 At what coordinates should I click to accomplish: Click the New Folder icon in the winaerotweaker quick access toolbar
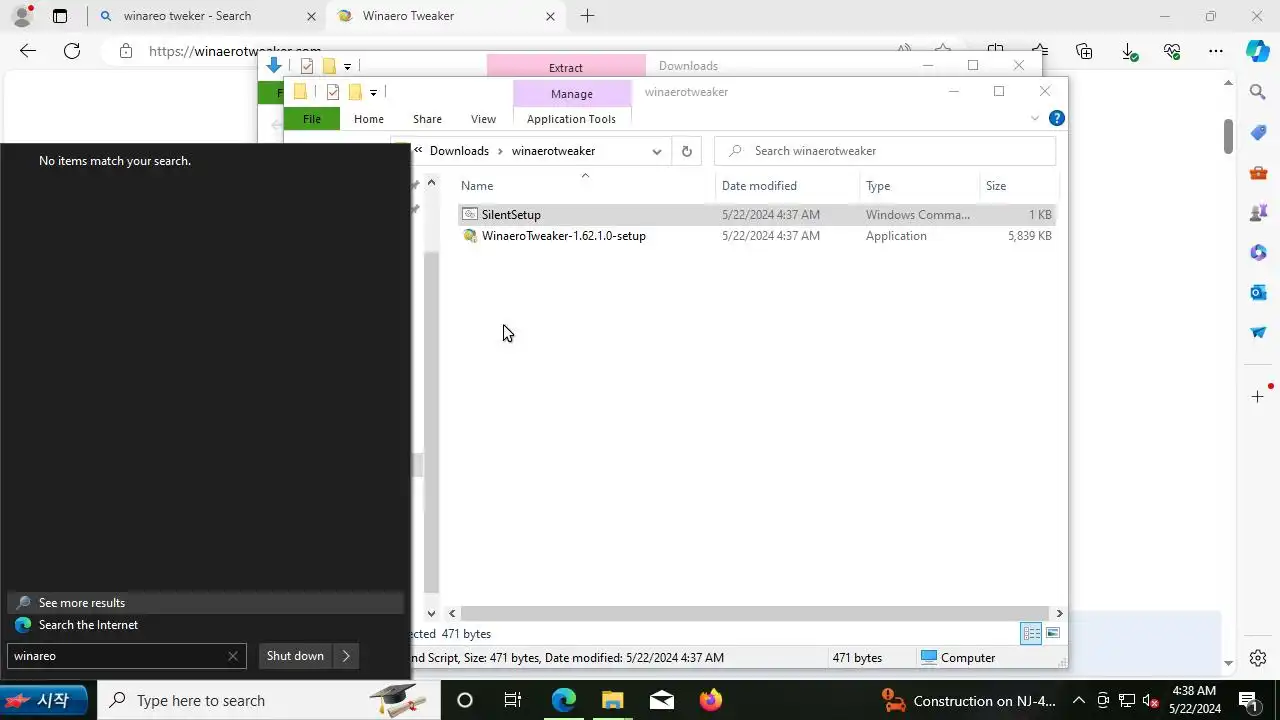tap(355, 92)
